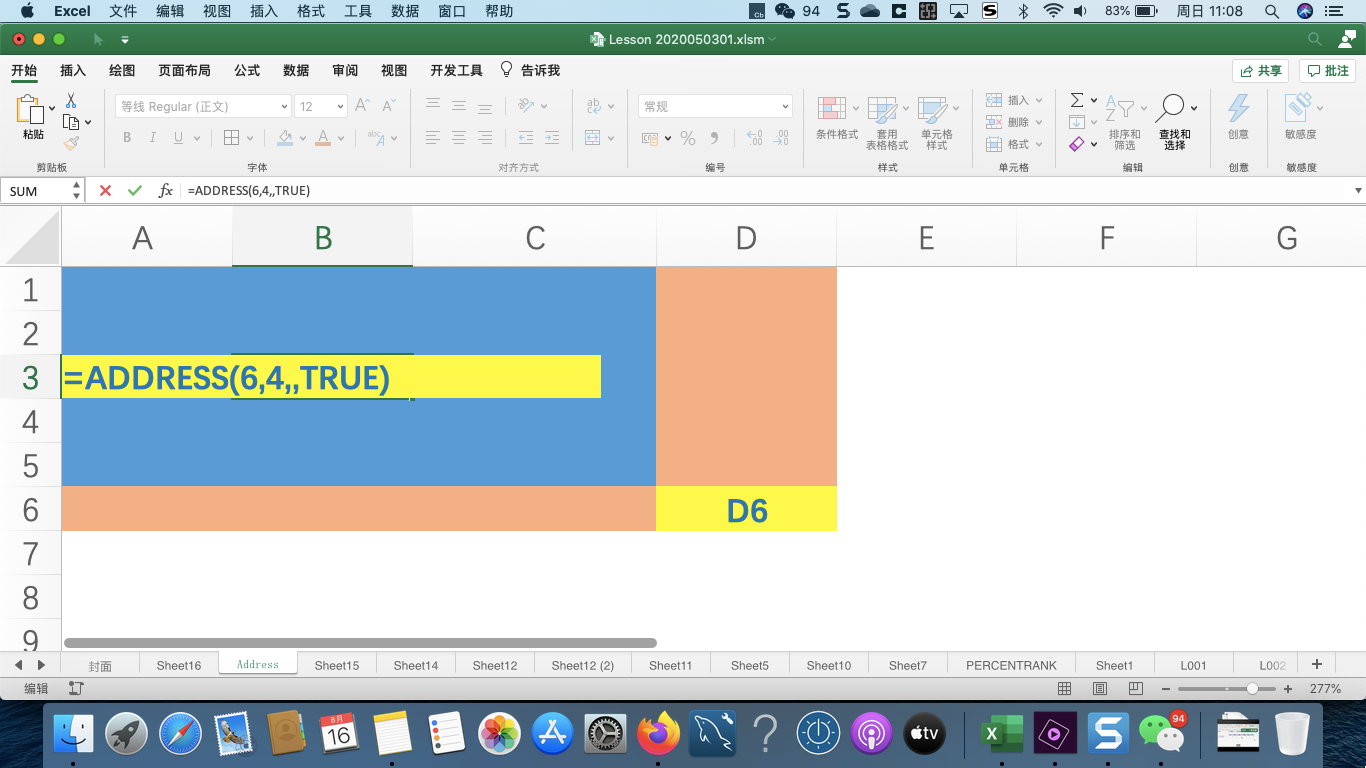Click the 批注 comments button
This screenshot has width=1366, height=768.
click(x=1327, y=71)
